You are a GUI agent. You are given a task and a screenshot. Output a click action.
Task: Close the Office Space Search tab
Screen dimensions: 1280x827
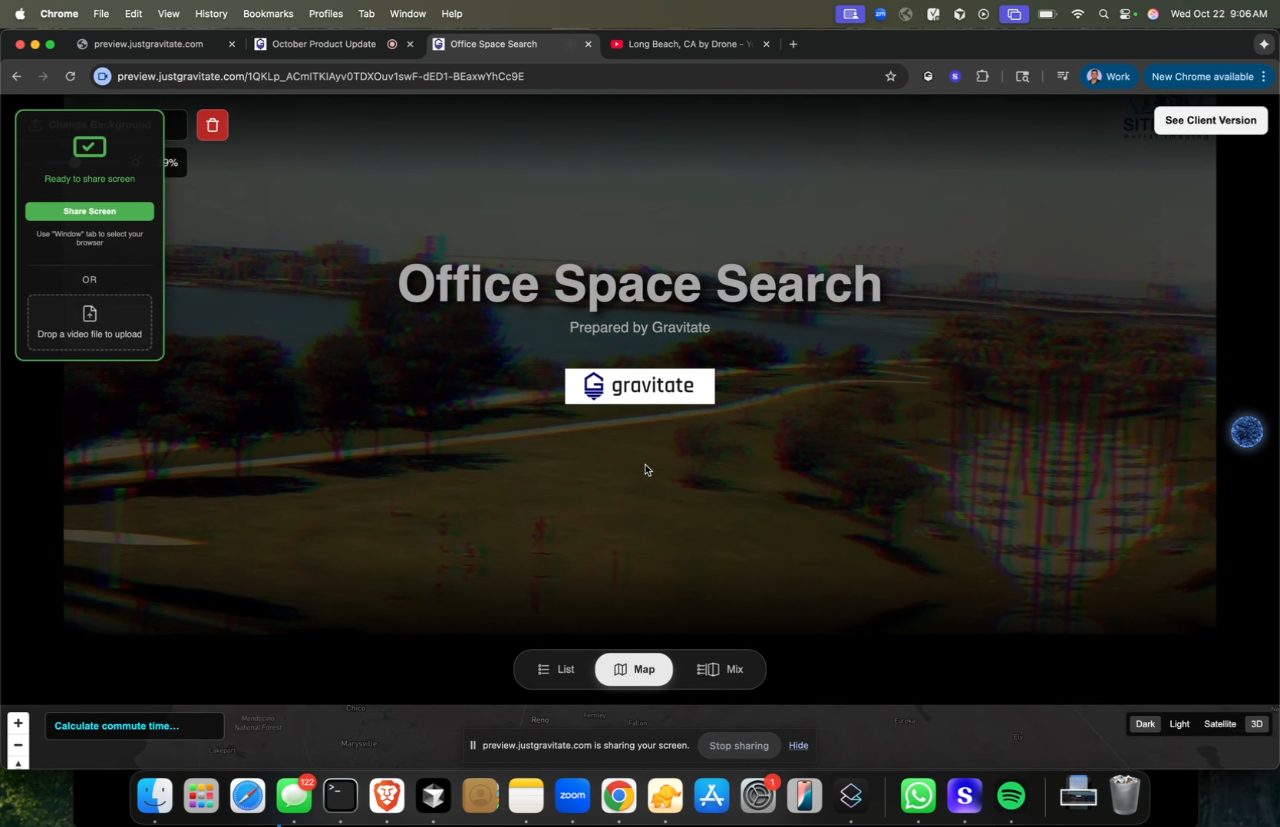[x=588, y=44]
